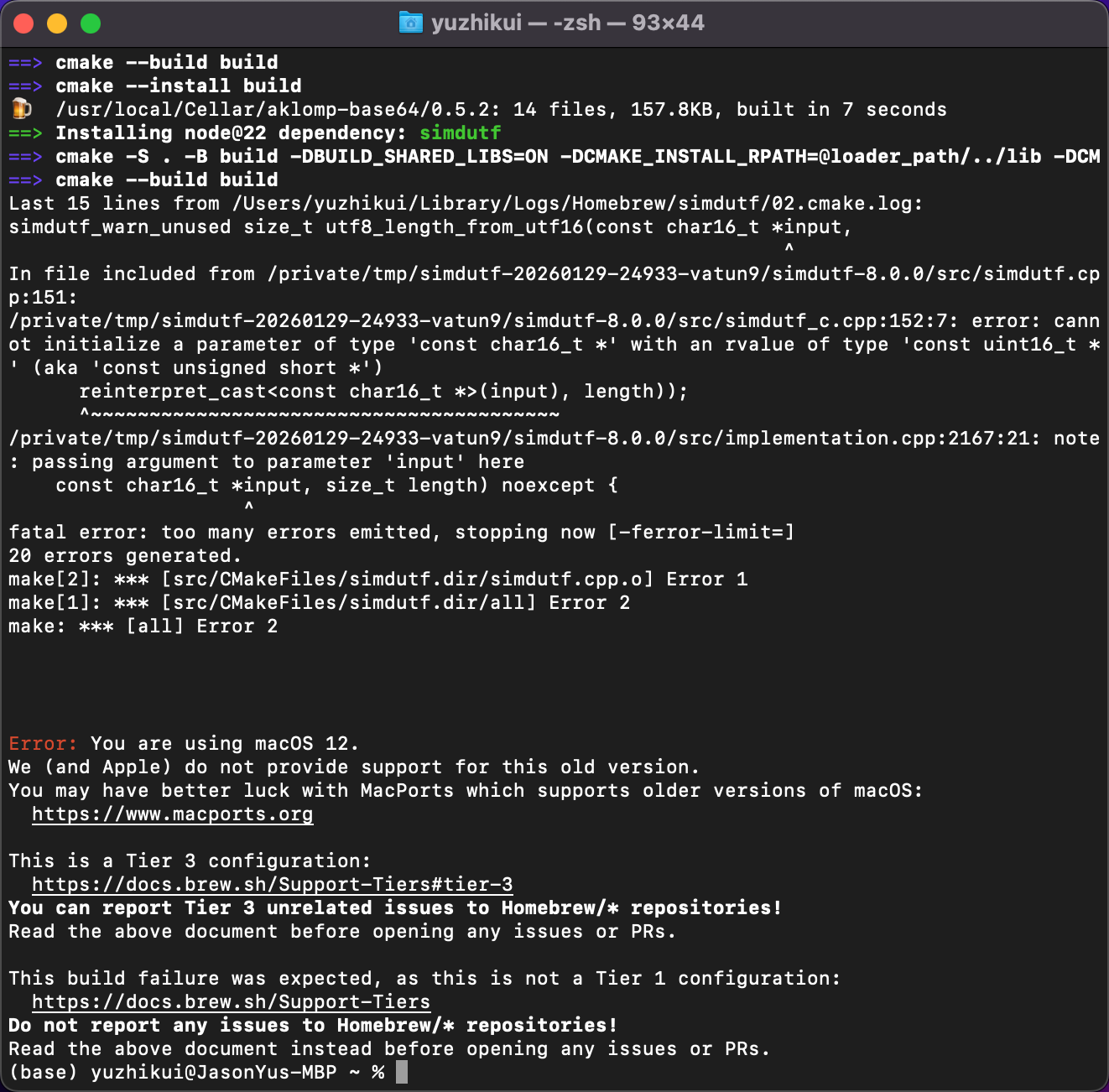Click the '20 errors generated.' line
The width and height of the screenshot is (1109, 1092).
pyautogui.click(x=126, y=556)
